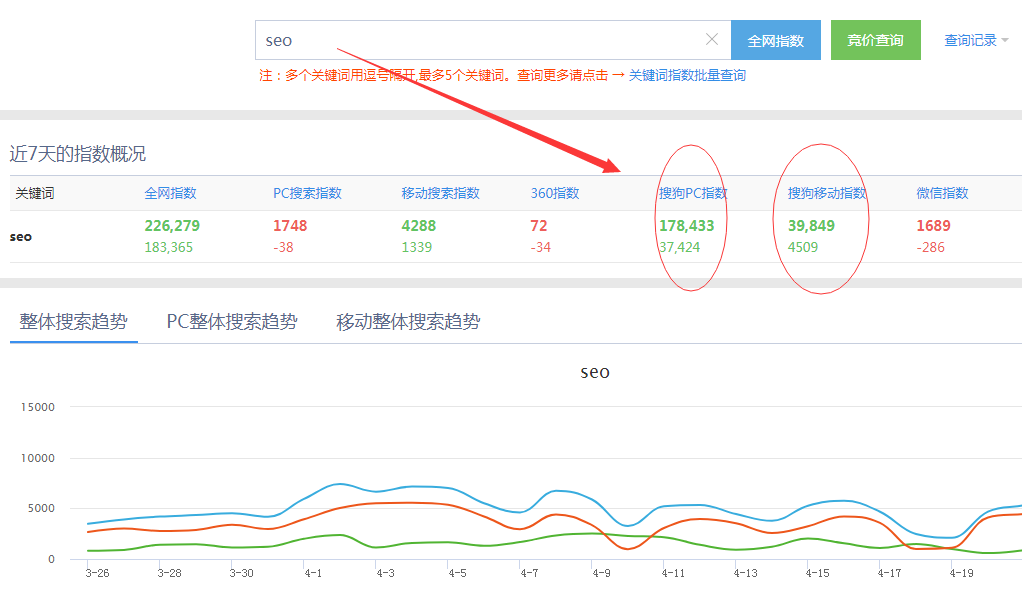
Task: Click the 微信指数 column header
Action: pyautogui.click(x=942, y=193)
